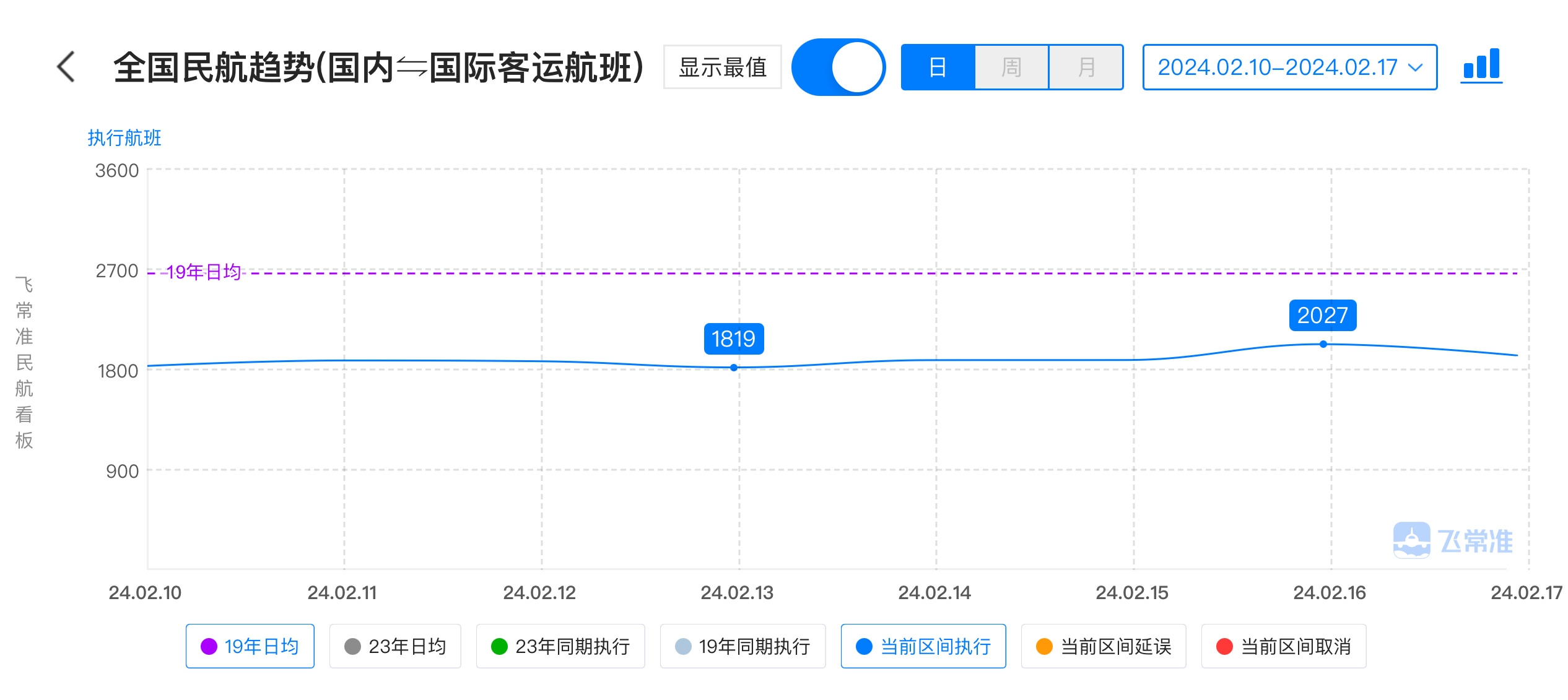Viewport: 1568px width, 700px height.
Task: Click the 24.02.16 x-axis date label
Action: 1330,593
